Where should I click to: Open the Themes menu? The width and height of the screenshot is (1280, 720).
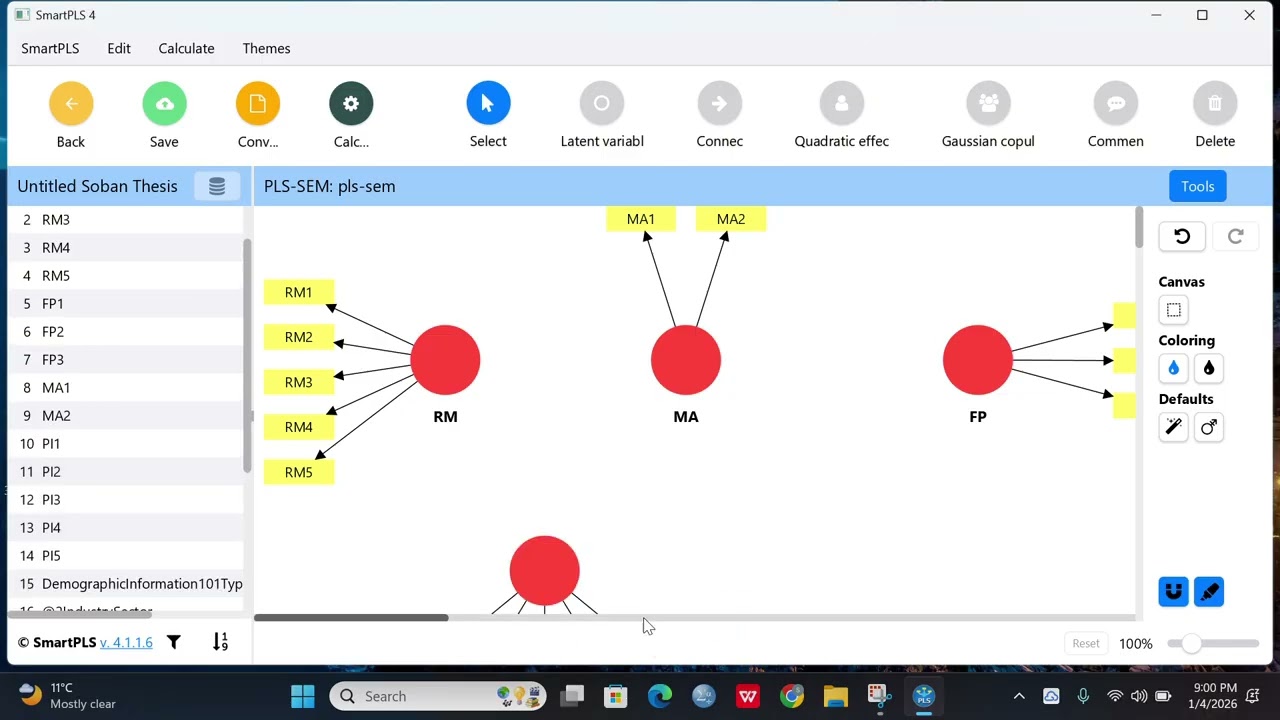point(266,48)
